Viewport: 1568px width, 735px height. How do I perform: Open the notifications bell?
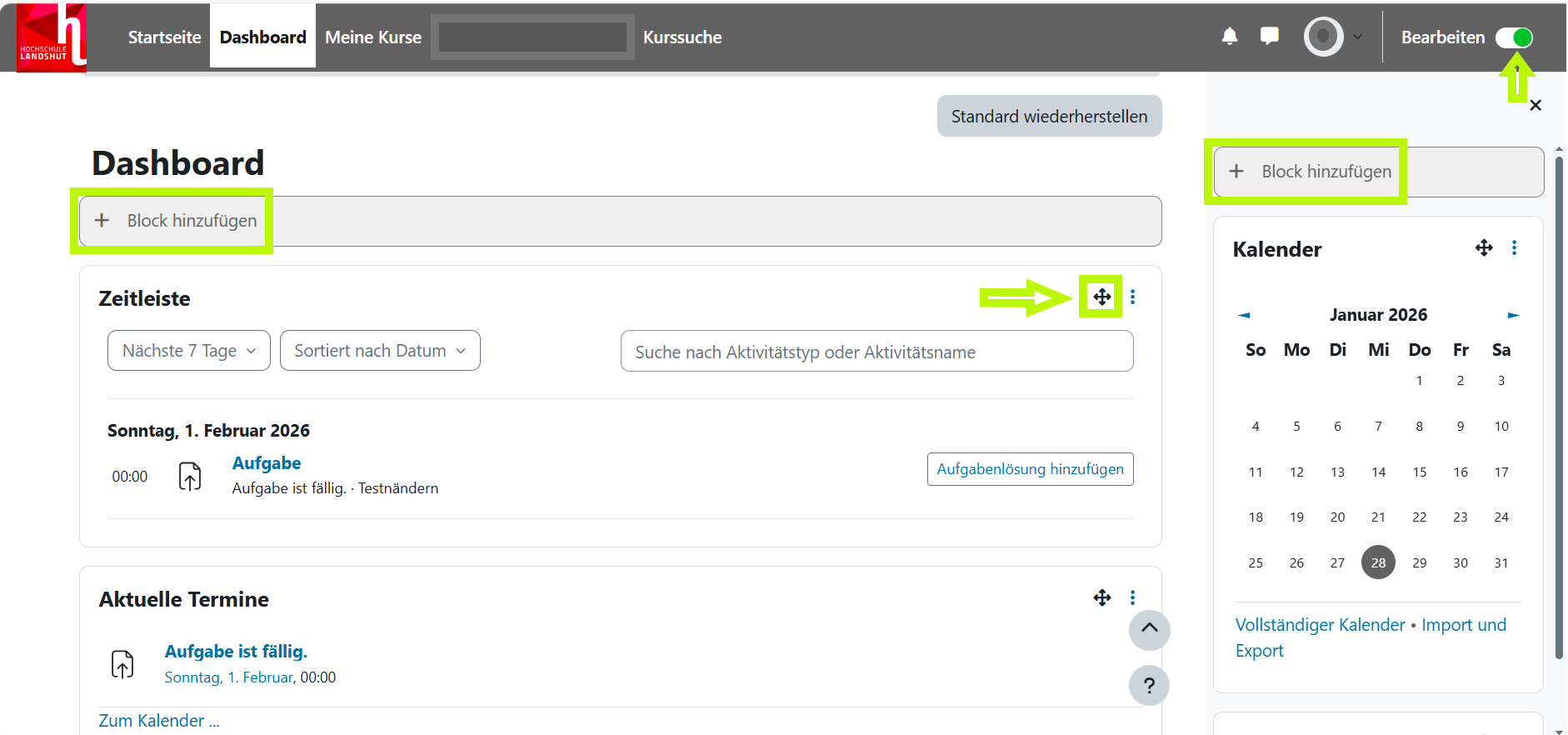tap(1229, 37)
